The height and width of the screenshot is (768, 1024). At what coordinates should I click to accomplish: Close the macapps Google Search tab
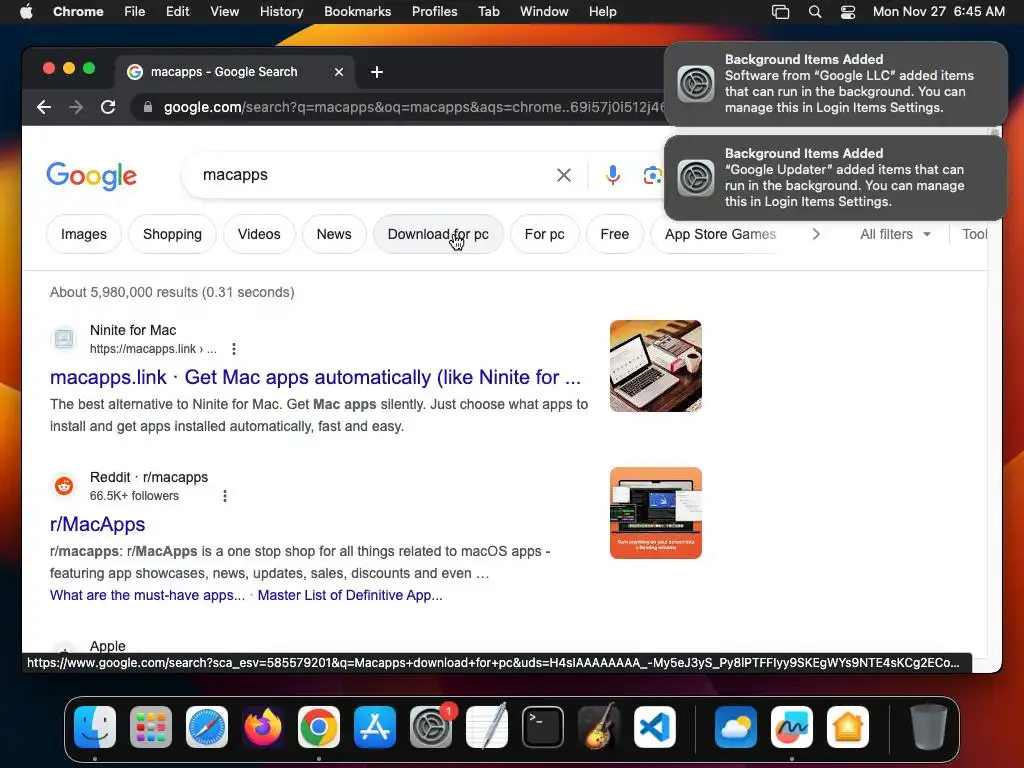(339, 72)
